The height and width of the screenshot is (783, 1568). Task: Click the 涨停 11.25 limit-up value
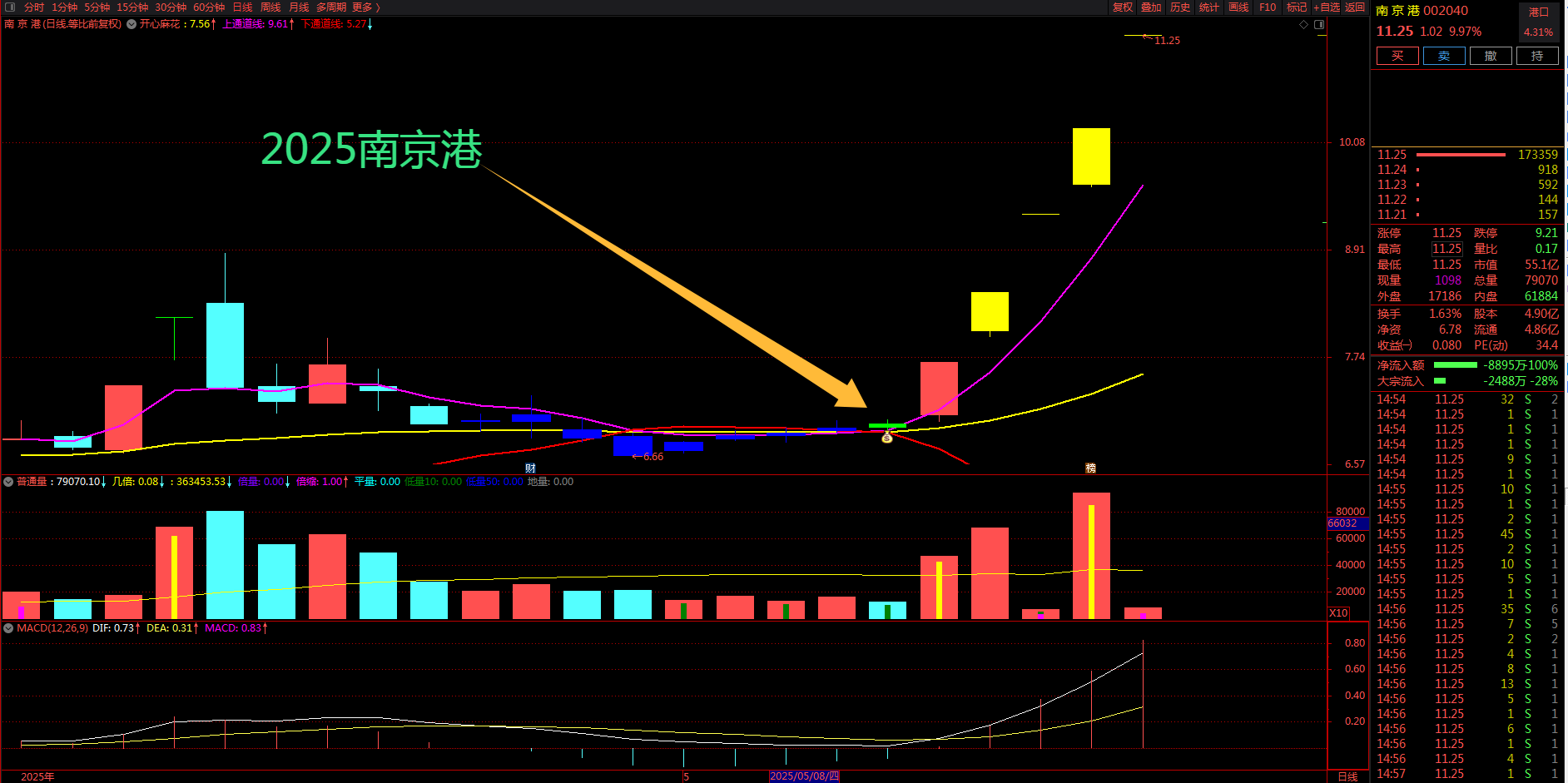coord(1446,233)
